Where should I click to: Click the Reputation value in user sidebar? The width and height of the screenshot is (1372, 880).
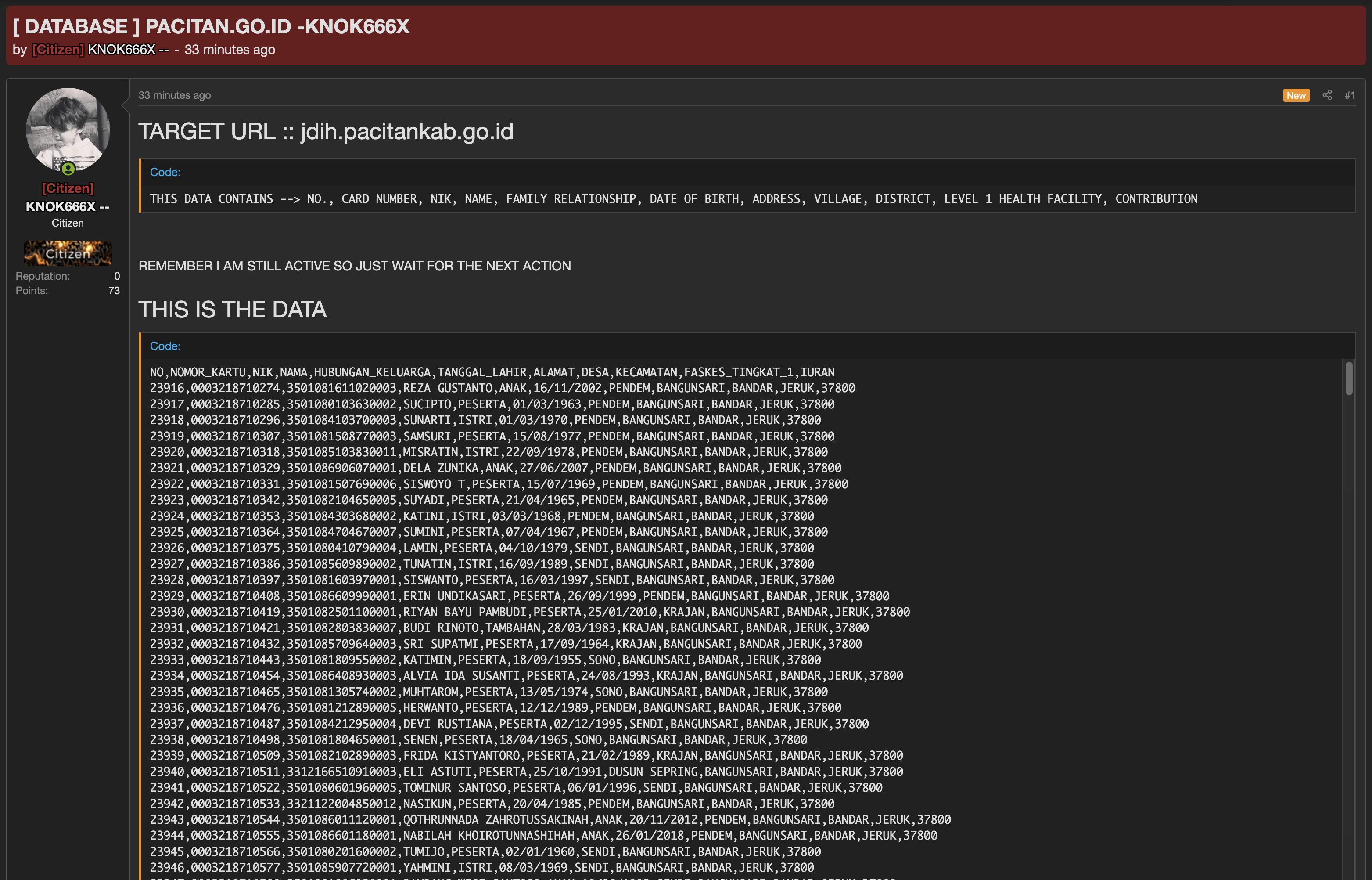click(117, 276)
